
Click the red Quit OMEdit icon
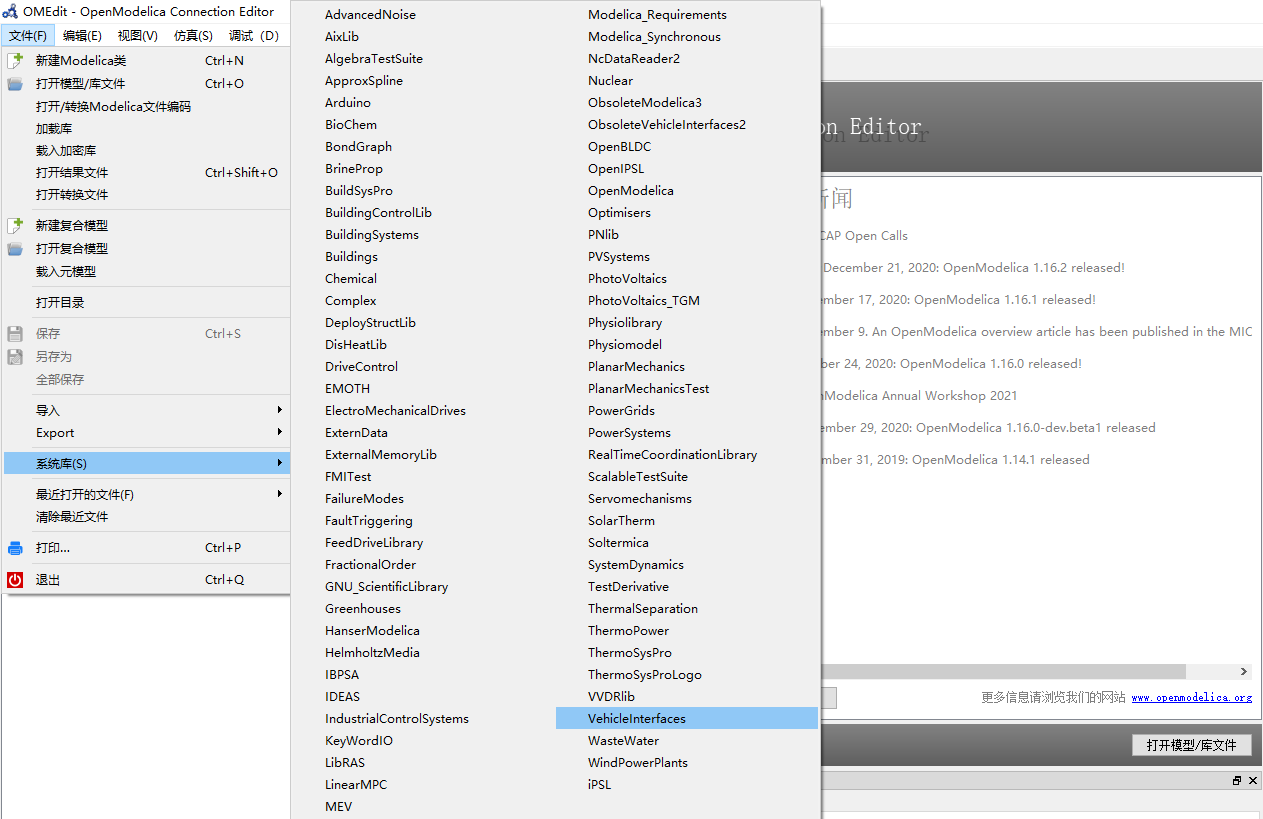14,579
